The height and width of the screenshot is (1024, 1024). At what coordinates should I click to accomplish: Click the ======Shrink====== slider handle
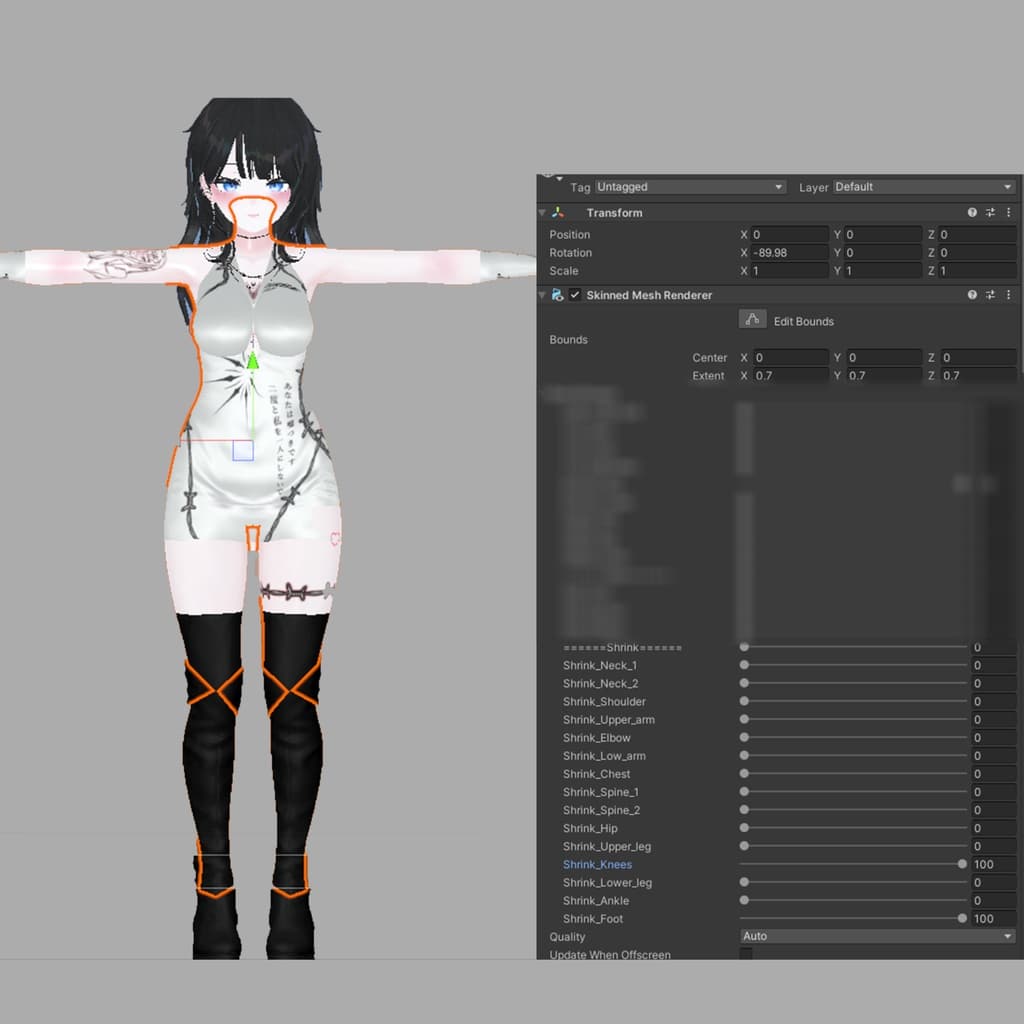(x=744, y=647)
